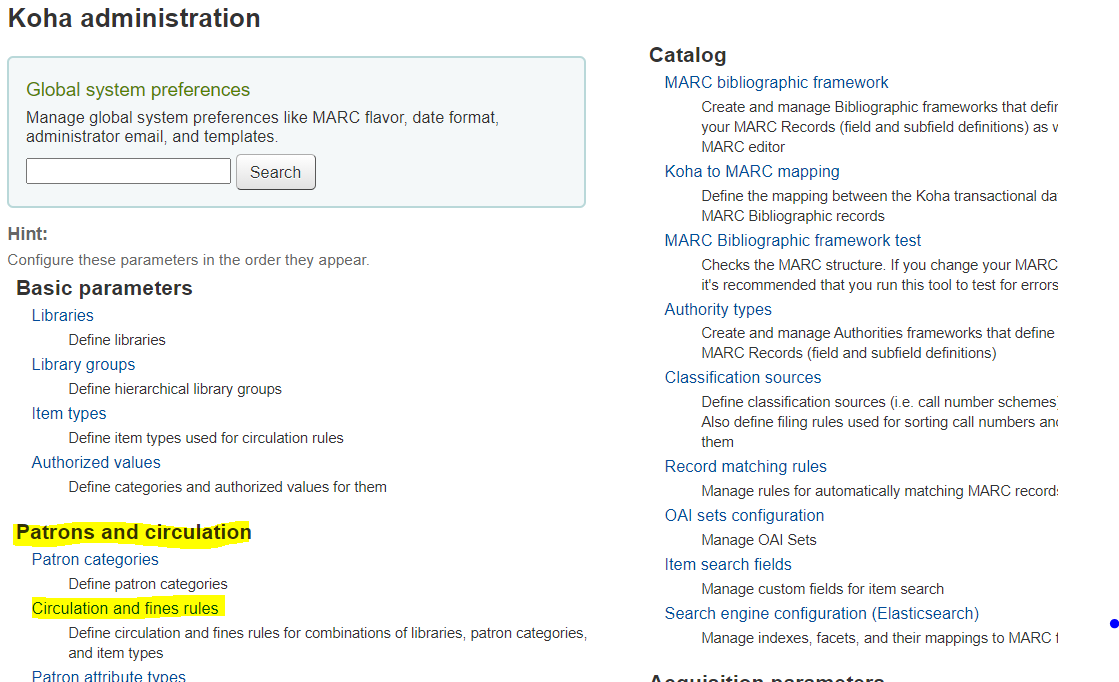
Task: Open Library groups settings
Action: coord(83,365)
